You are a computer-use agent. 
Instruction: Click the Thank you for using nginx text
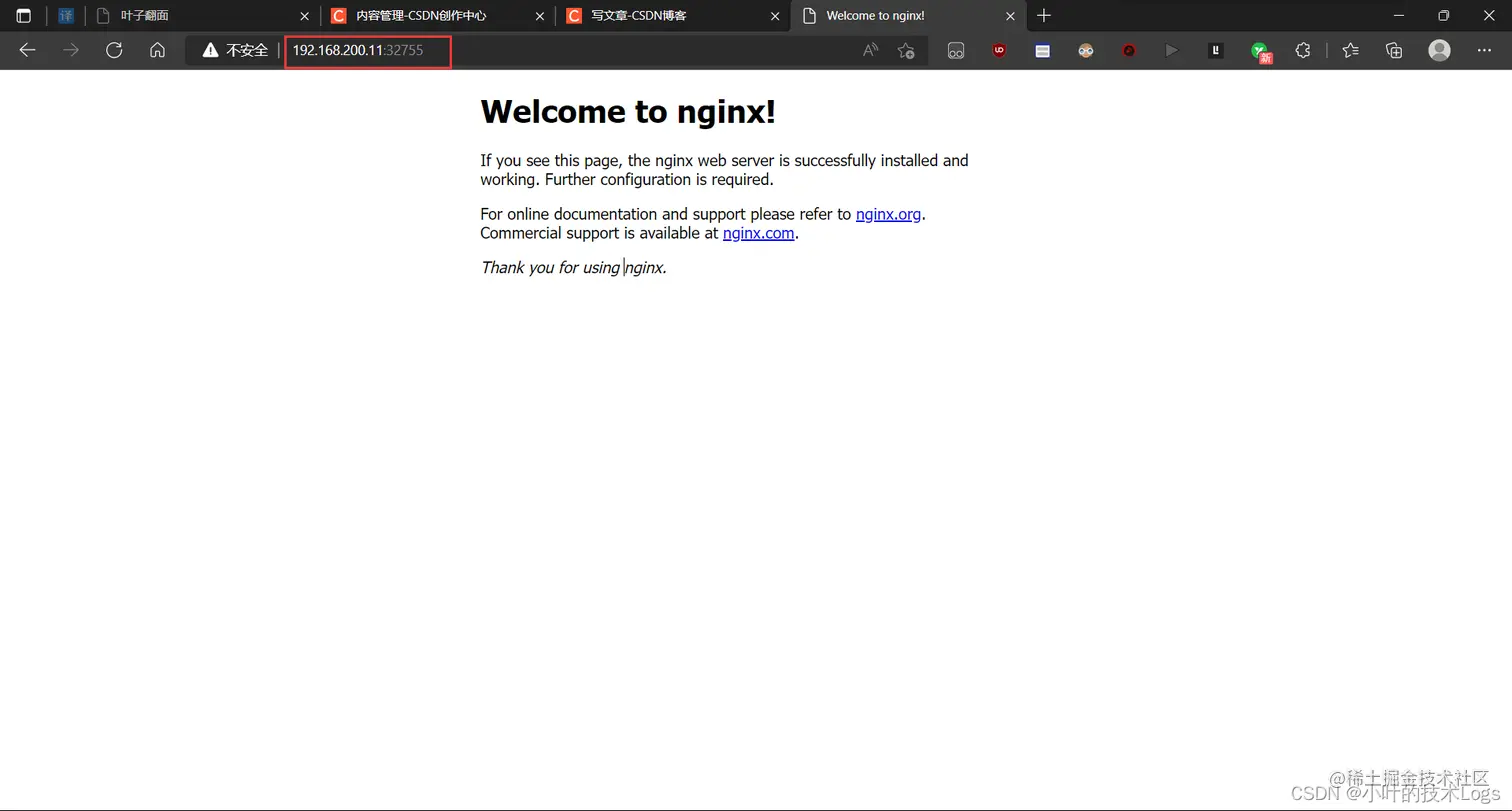(x=573, y=267)
